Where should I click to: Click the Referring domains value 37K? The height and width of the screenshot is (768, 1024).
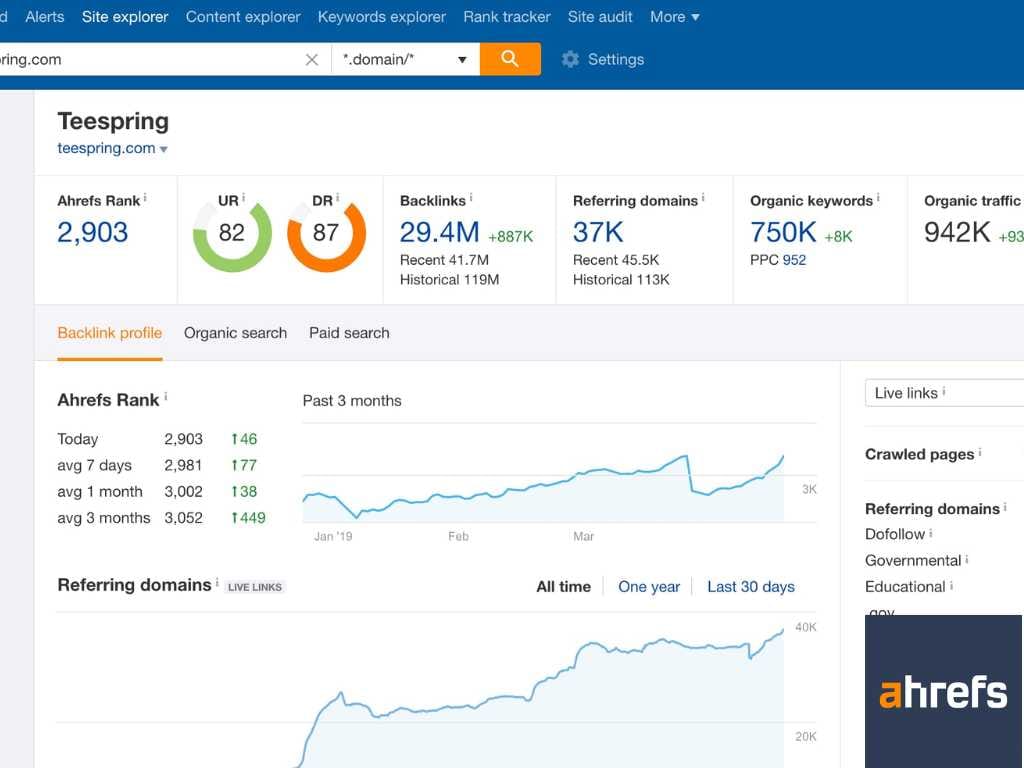click(x=598, y=232)
